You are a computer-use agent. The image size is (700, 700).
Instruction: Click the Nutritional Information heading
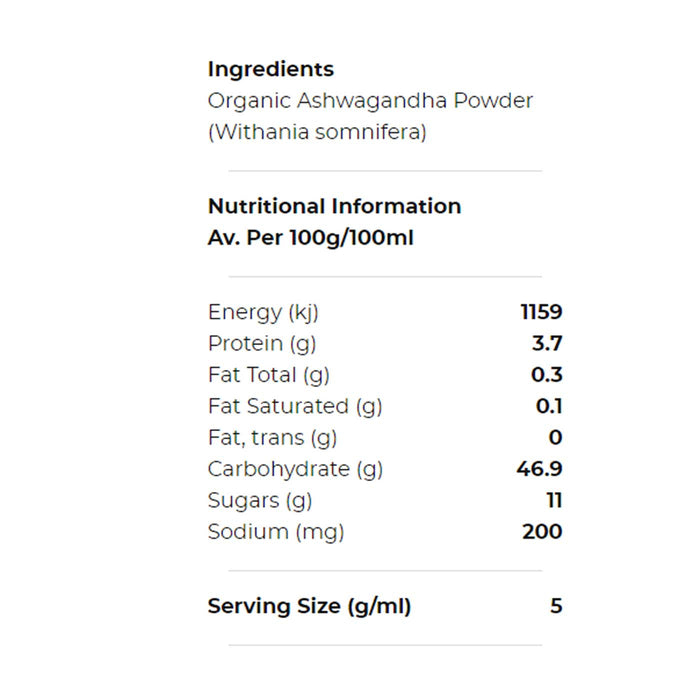click(334, 207)
